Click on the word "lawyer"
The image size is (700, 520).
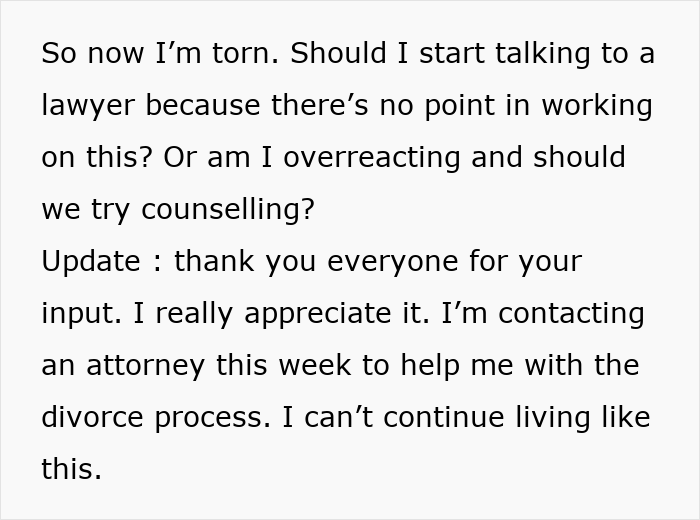coord(86,106)
